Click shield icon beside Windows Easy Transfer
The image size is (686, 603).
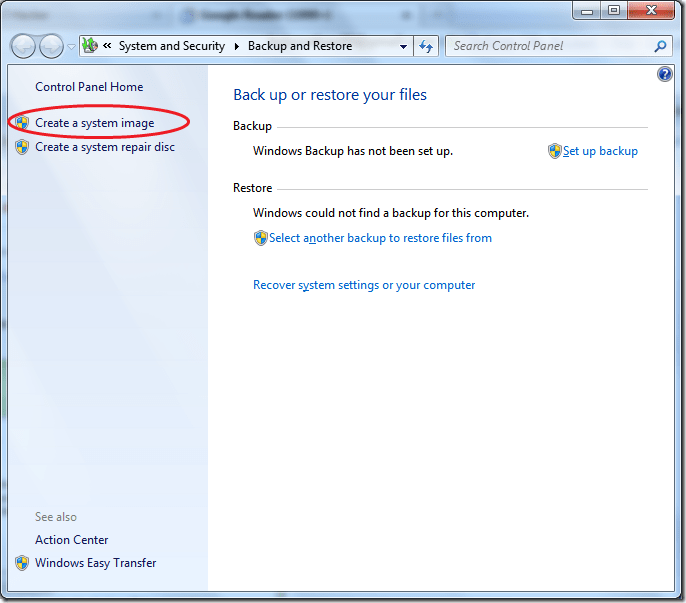(x=22, y=563)
